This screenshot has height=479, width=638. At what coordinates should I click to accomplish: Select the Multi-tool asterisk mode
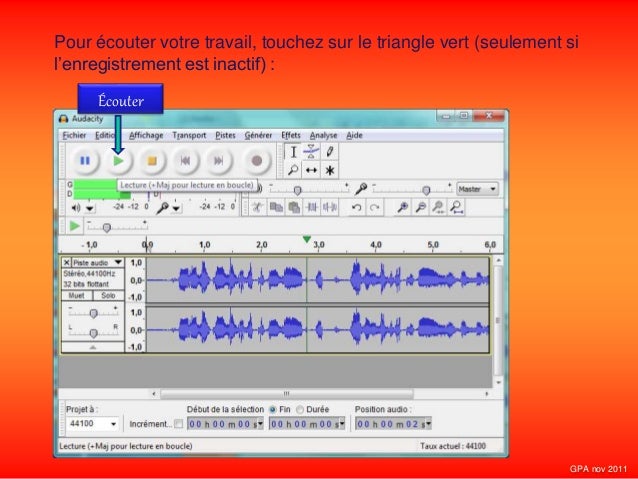(x=330, y=170)
